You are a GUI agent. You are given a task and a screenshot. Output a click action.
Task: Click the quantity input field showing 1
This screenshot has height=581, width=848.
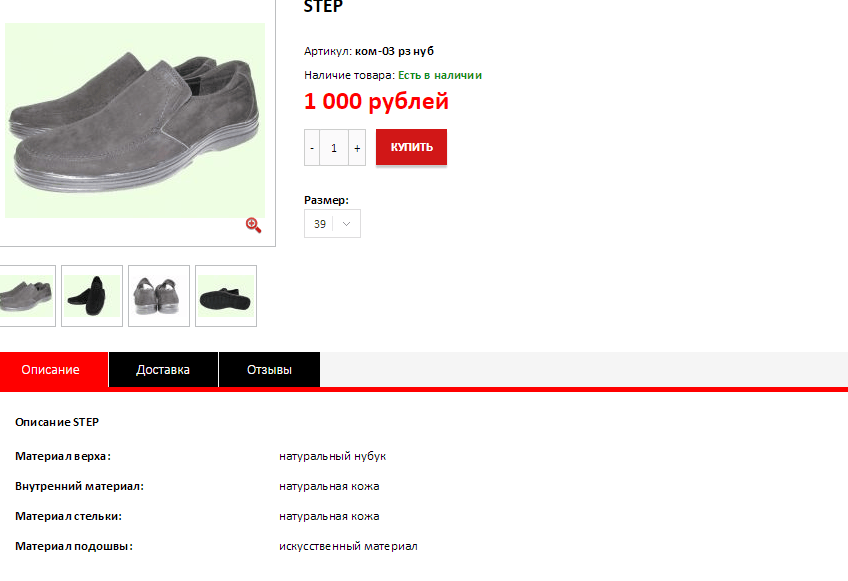point(334,148)
